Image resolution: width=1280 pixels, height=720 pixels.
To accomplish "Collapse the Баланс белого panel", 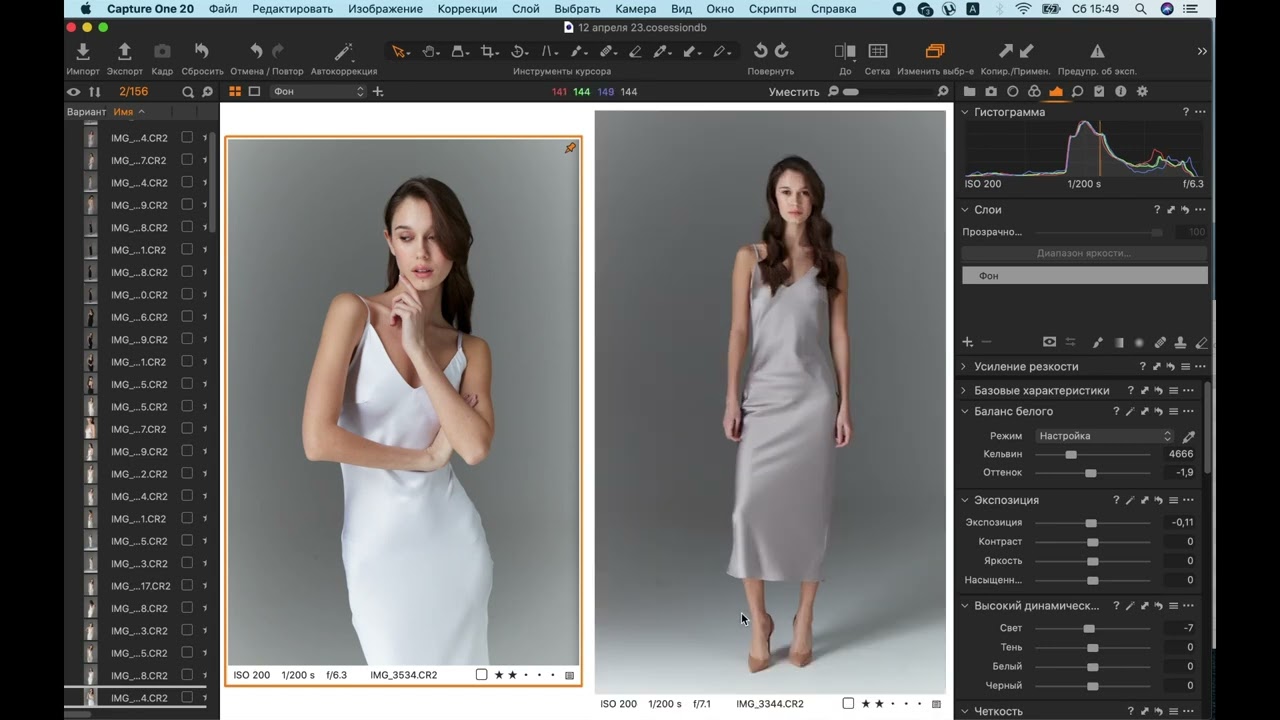I will tap(965, 411).
